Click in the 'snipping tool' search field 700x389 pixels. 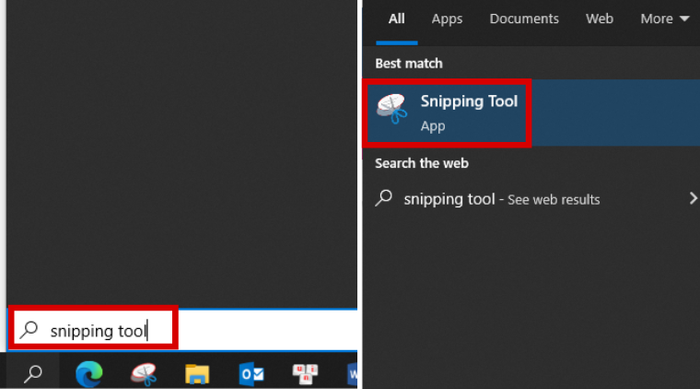183,330
